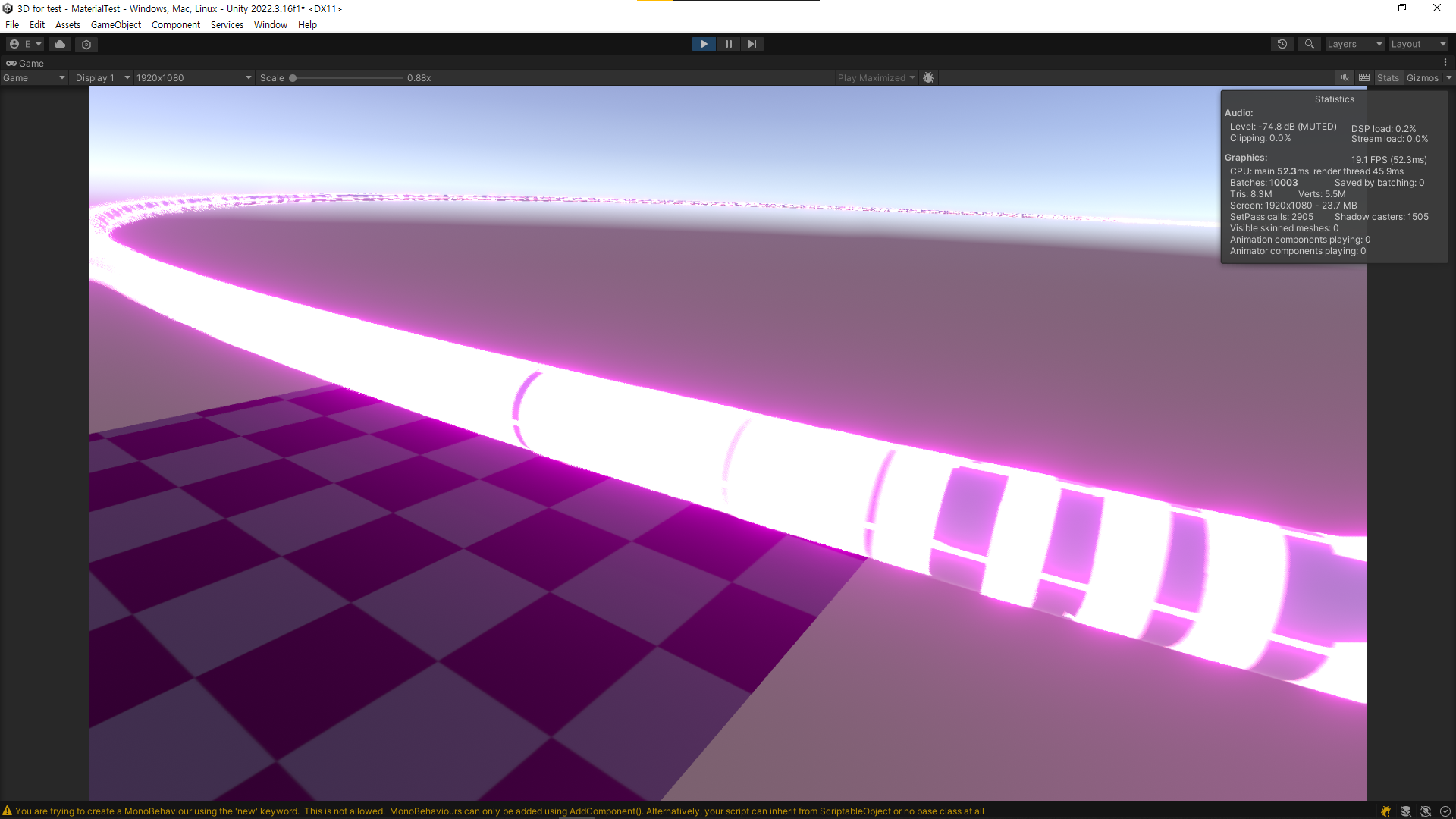Image resolution: width=1456 pixels, height=819 pixels.
Task: Click the global Search magnifier icon
Action: (1309, 44)
